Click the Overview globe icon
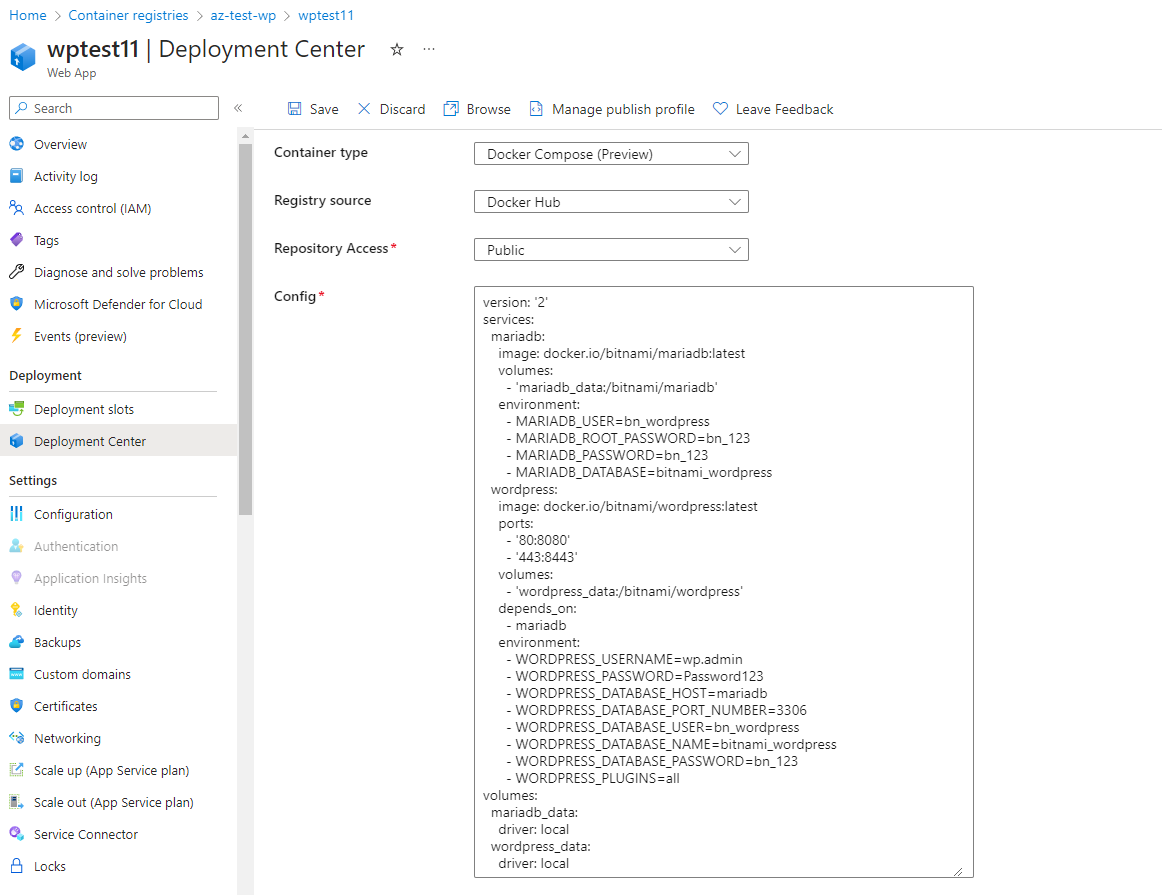Viewport: 1162px width, 895px height. (x=16, y=144)
